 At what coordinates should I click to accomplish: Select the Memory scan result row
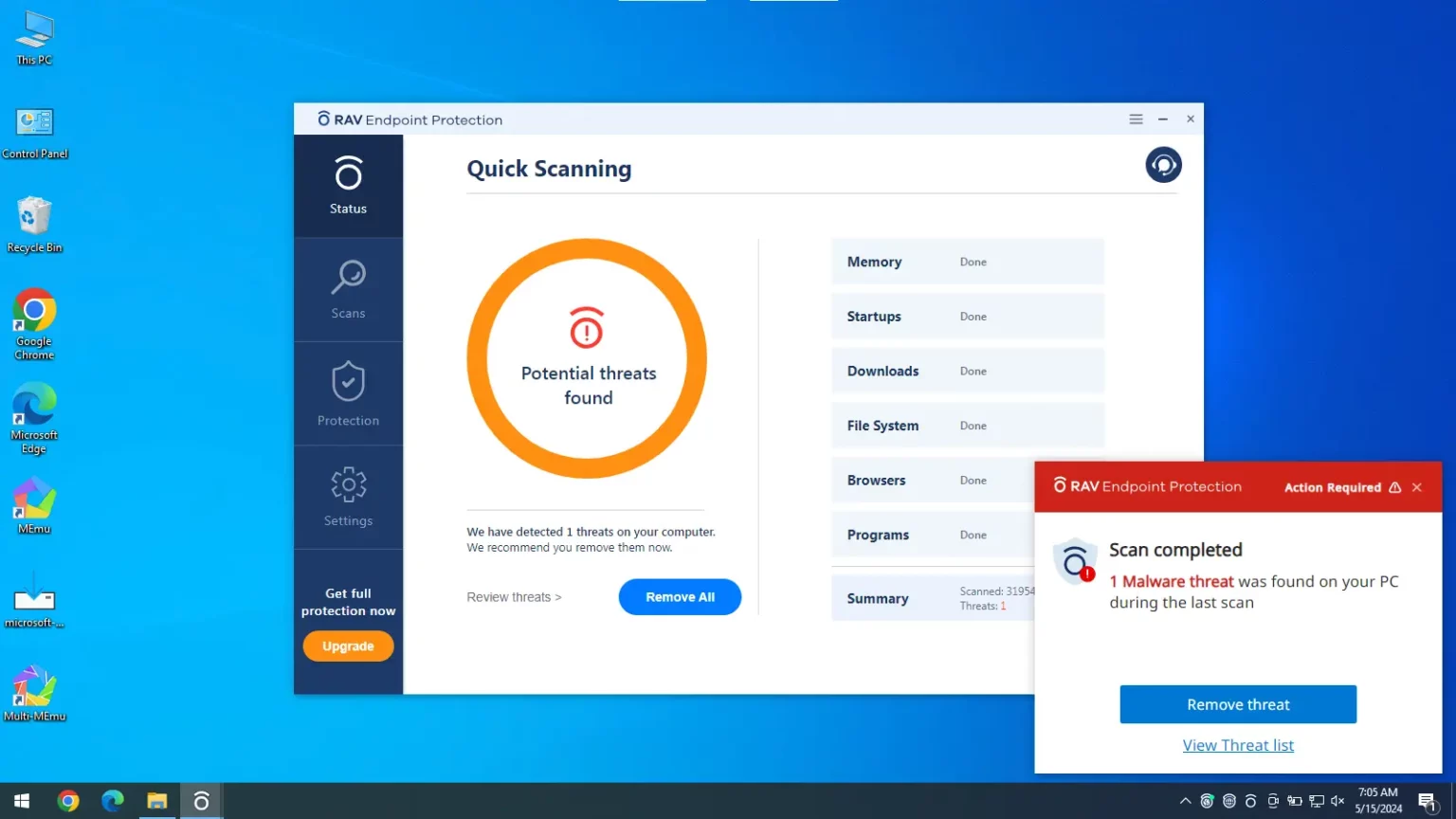[967, 262]
